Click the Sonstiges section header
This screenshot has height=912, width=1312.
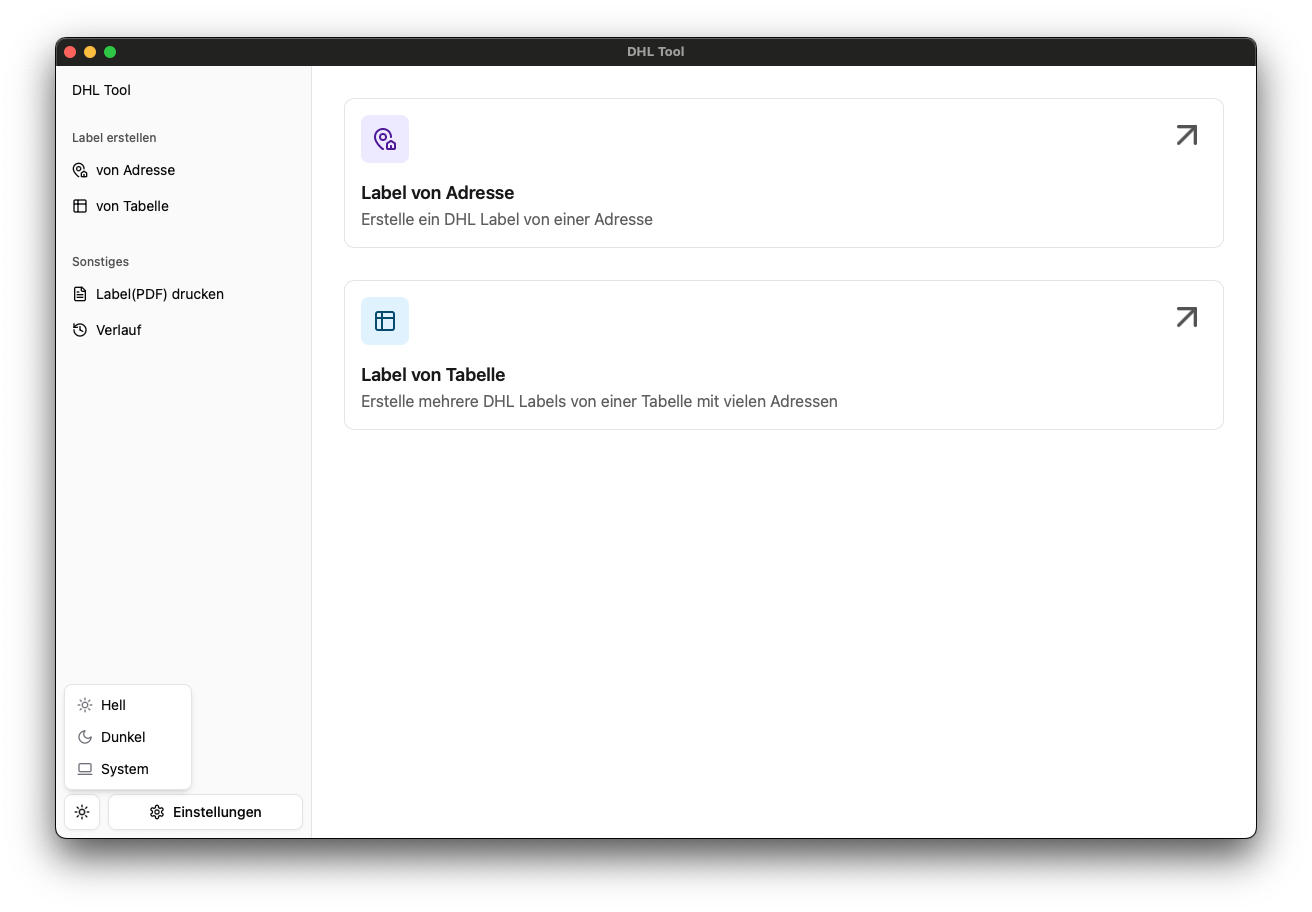[x=100, y=262]
